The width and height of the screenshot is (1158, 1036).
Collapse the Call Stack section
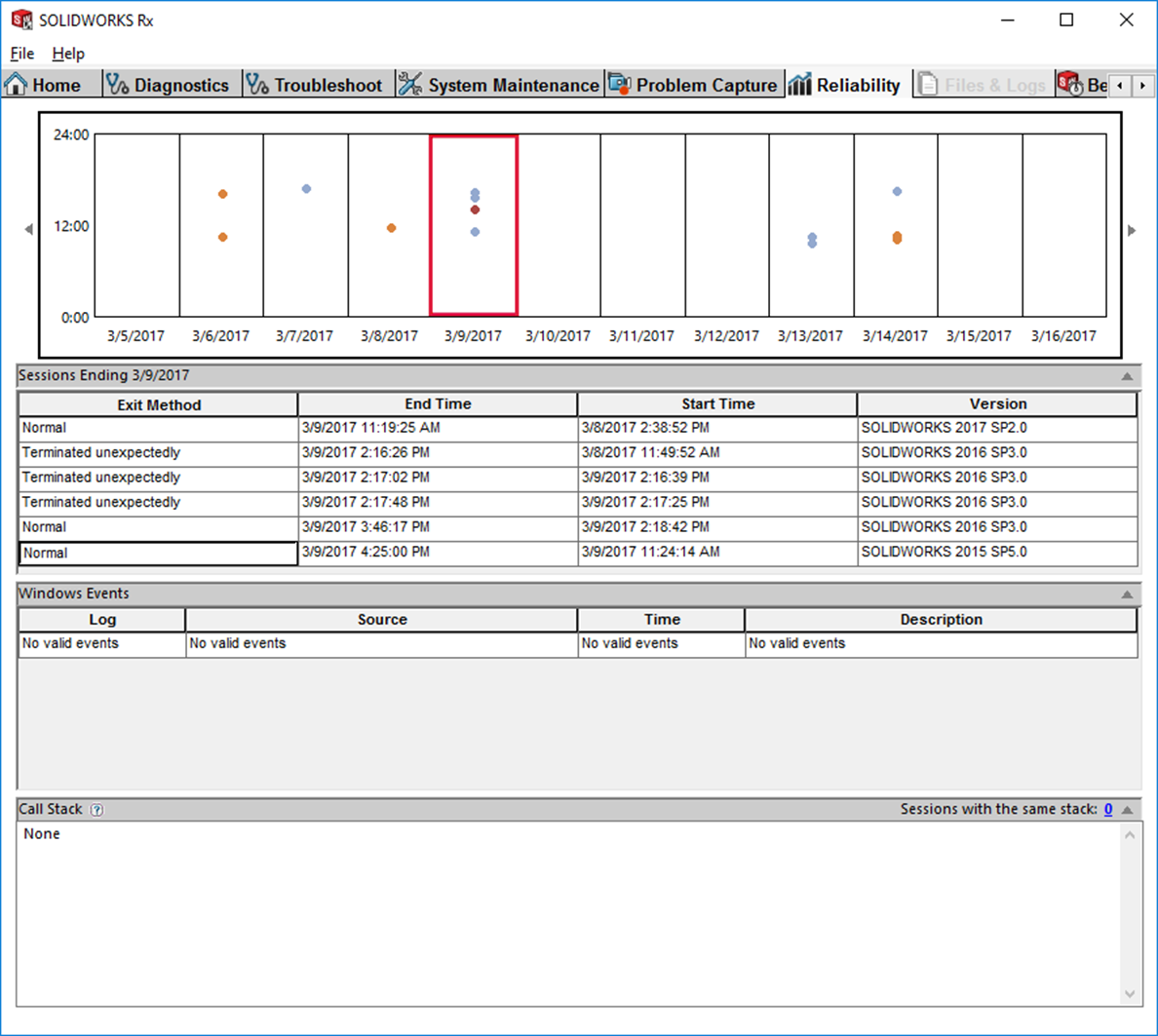point(1127,810)
